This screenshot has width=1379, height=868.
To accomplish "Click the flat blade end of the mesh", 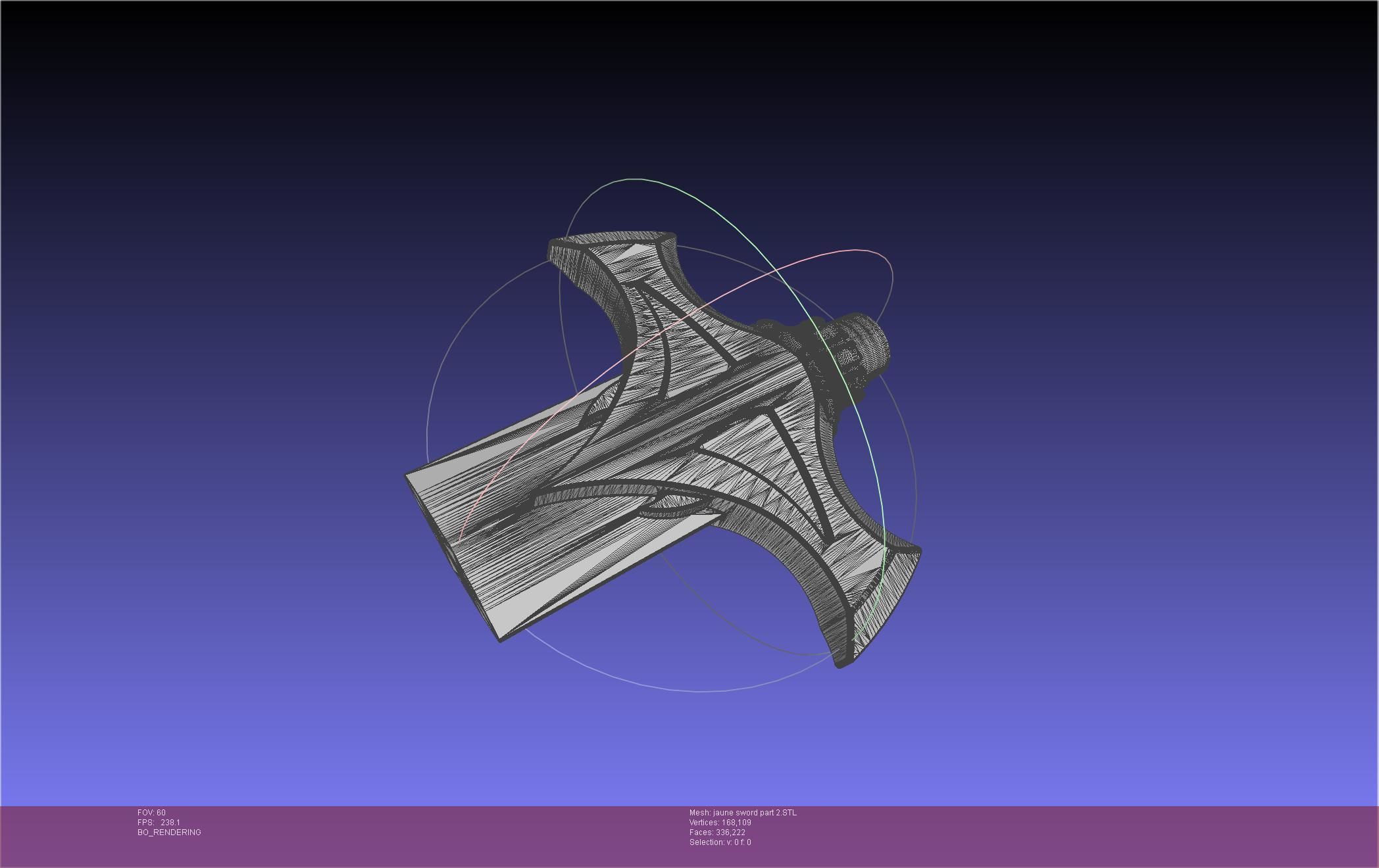I will (x=454, y=559).
